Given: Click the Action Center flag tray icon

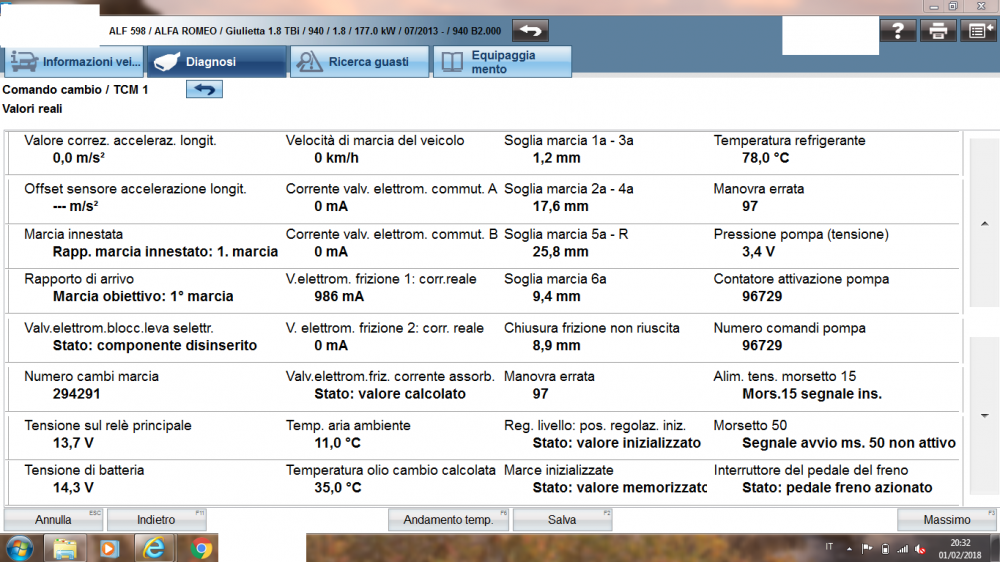Looking at the screenshot, I should pos(867,549).
